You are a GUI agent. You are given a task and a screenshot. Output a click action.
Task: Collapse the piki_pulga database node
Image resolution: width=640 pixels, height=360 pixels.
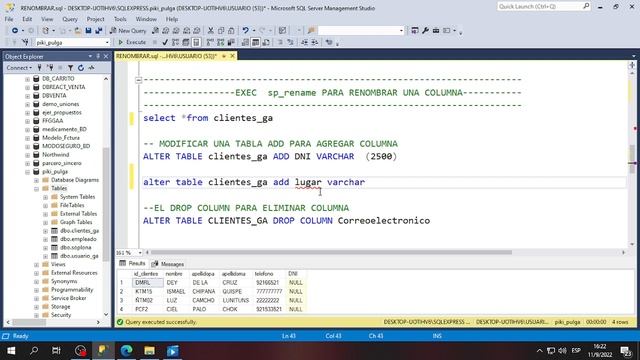[27, 172]
